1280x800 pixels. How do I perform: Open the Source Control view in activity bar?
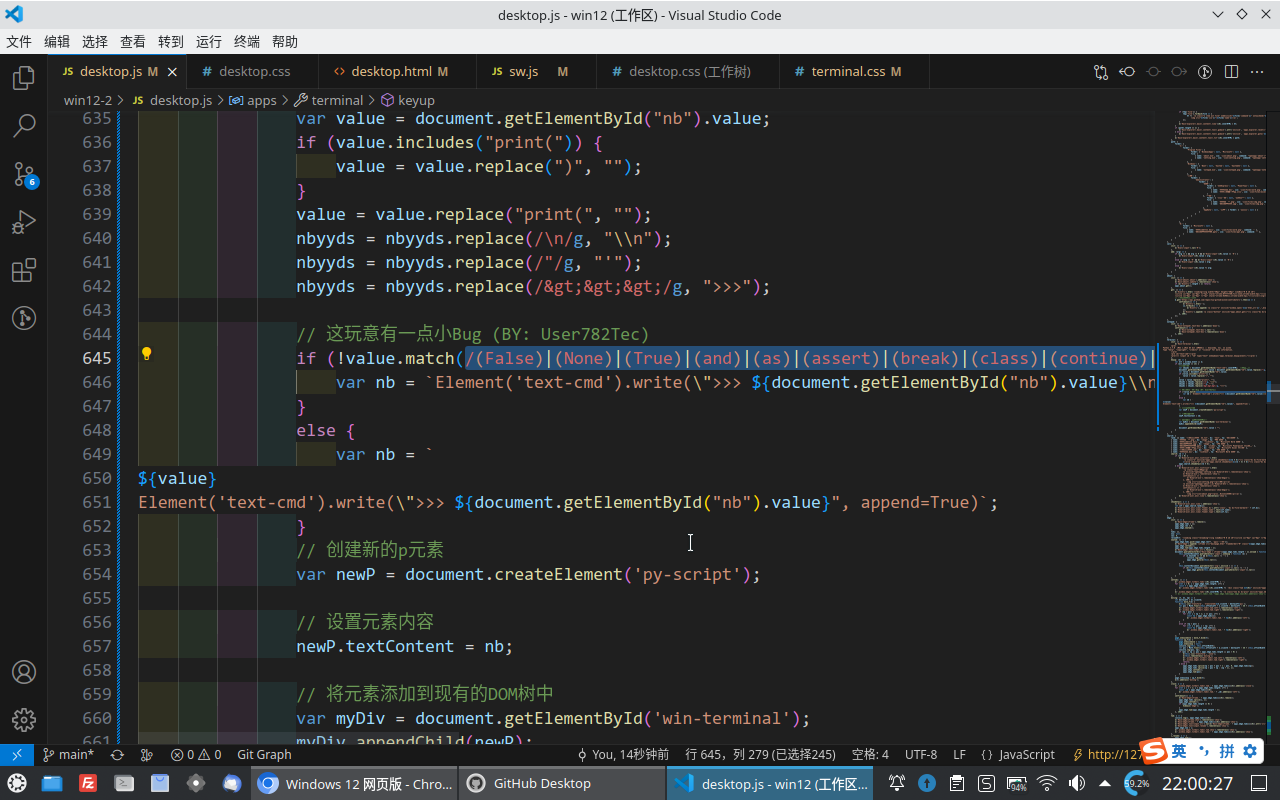coord(23,174)
